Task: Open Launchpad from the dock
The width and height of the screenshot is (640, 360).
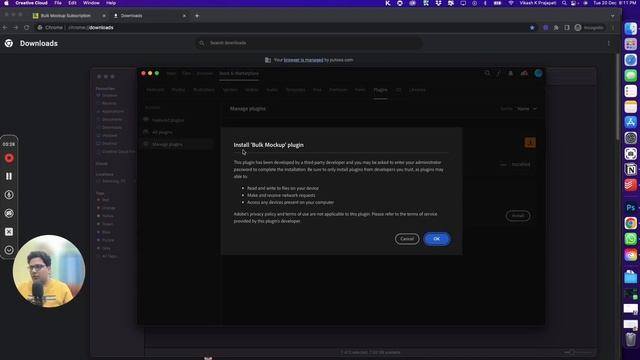Action: (631, 44)
